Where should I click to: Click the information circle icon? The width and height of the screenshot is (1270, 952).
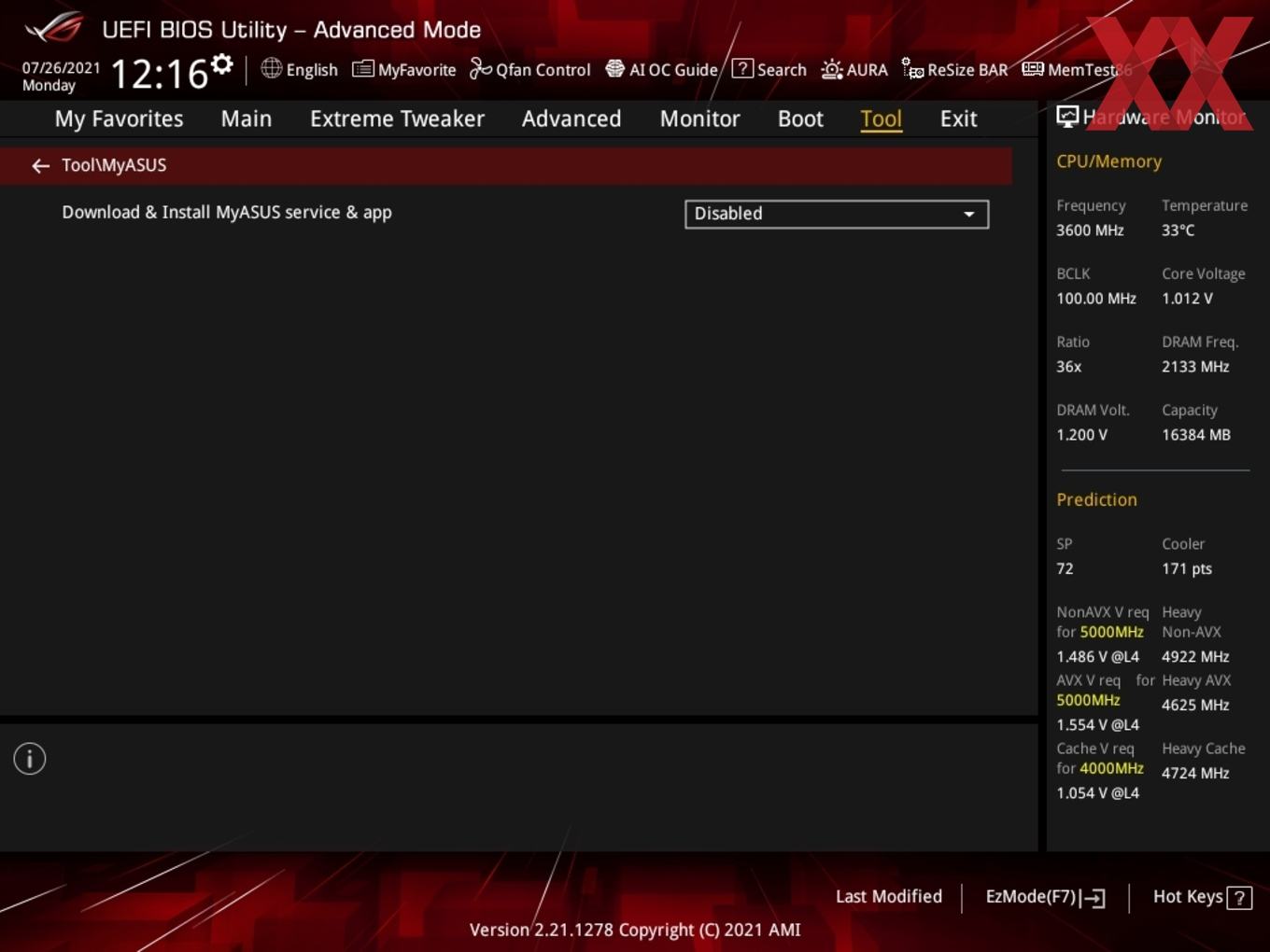point(30,759)
